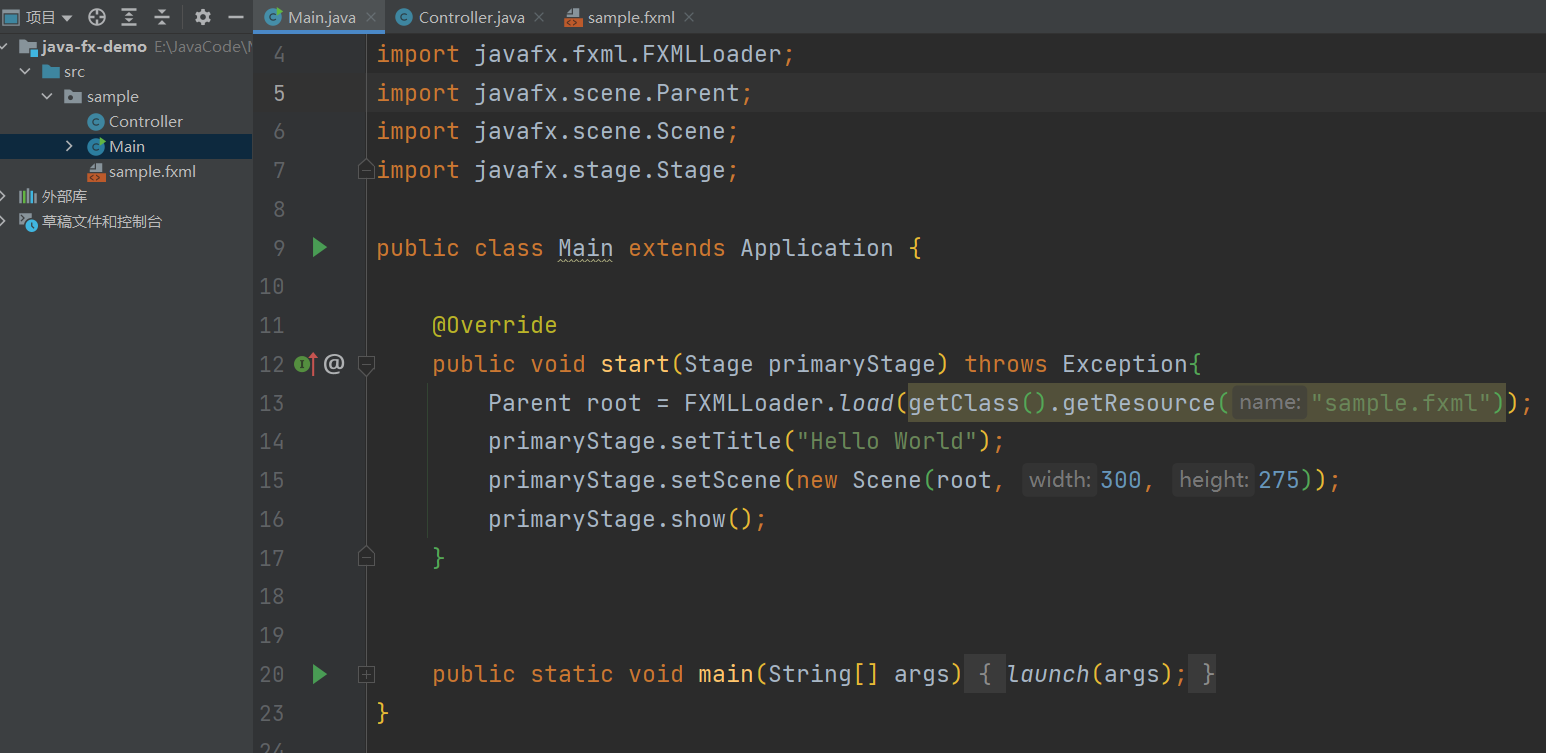Collapse the sample package node
1546x753 pixels.
[47, 97]
